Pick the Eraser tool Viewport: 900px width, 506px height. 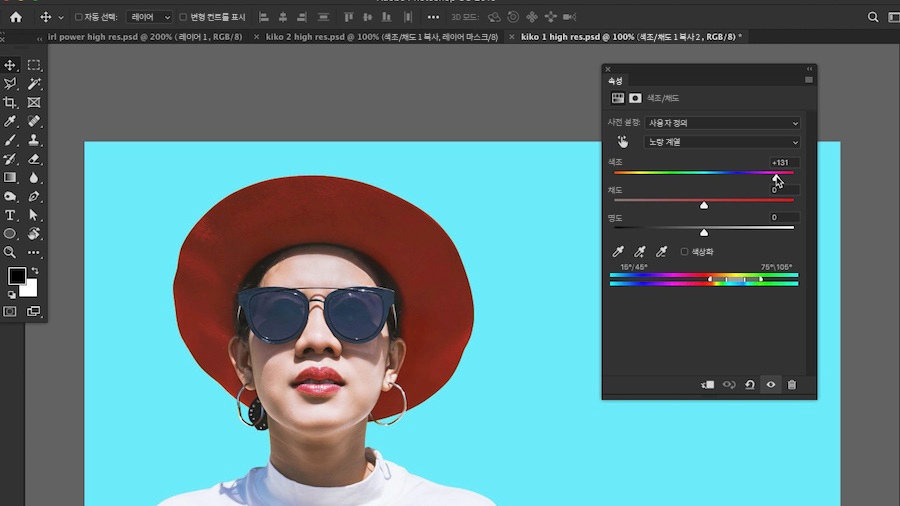pyautogui.click(x=34, y=159)
